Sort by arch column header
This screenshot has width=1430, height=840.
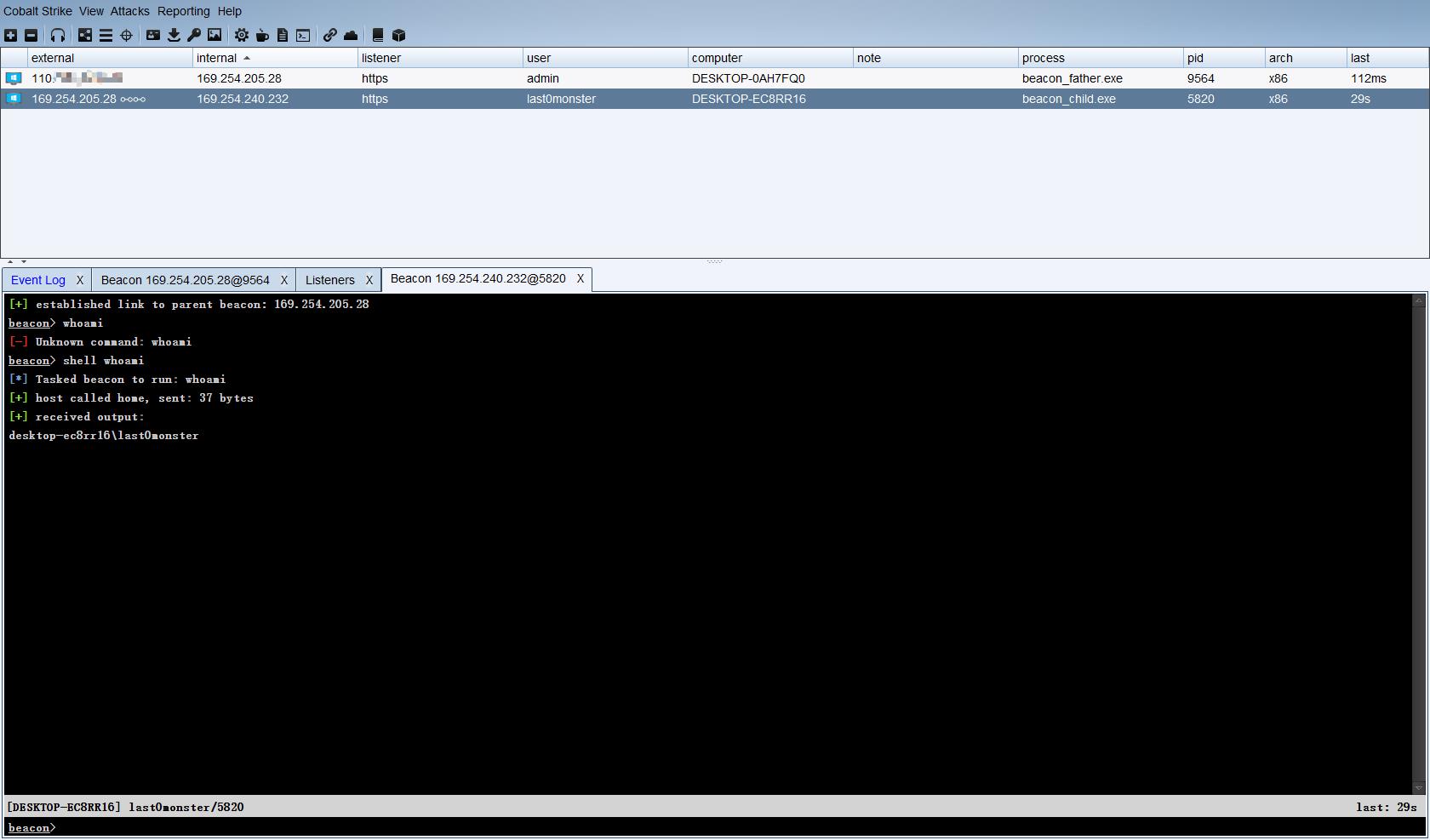(x=1307, y=58)
